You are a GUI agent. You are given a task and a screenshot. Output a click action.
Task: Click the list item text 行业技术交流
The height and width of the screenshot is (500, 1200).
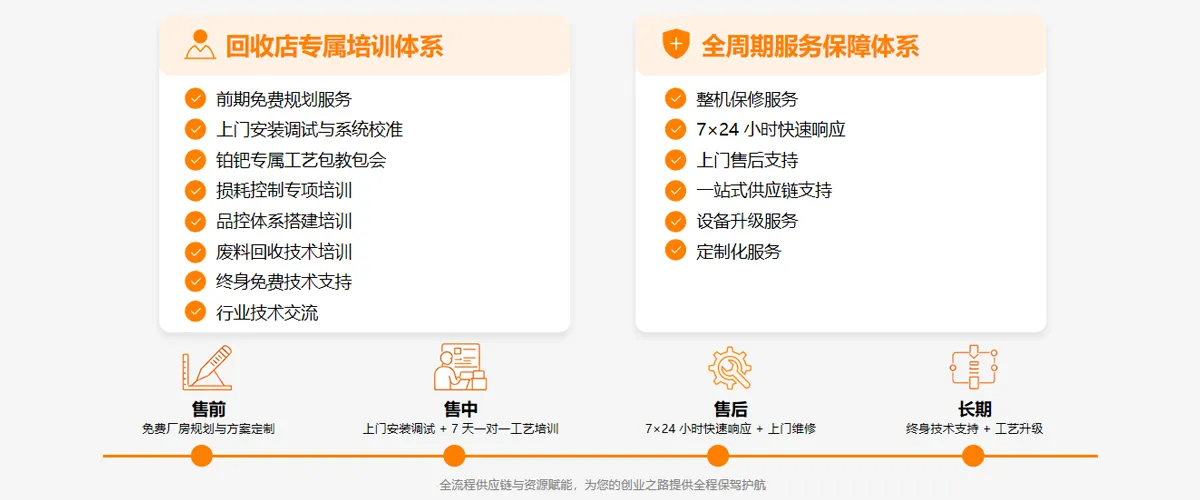tap(267, 313)
